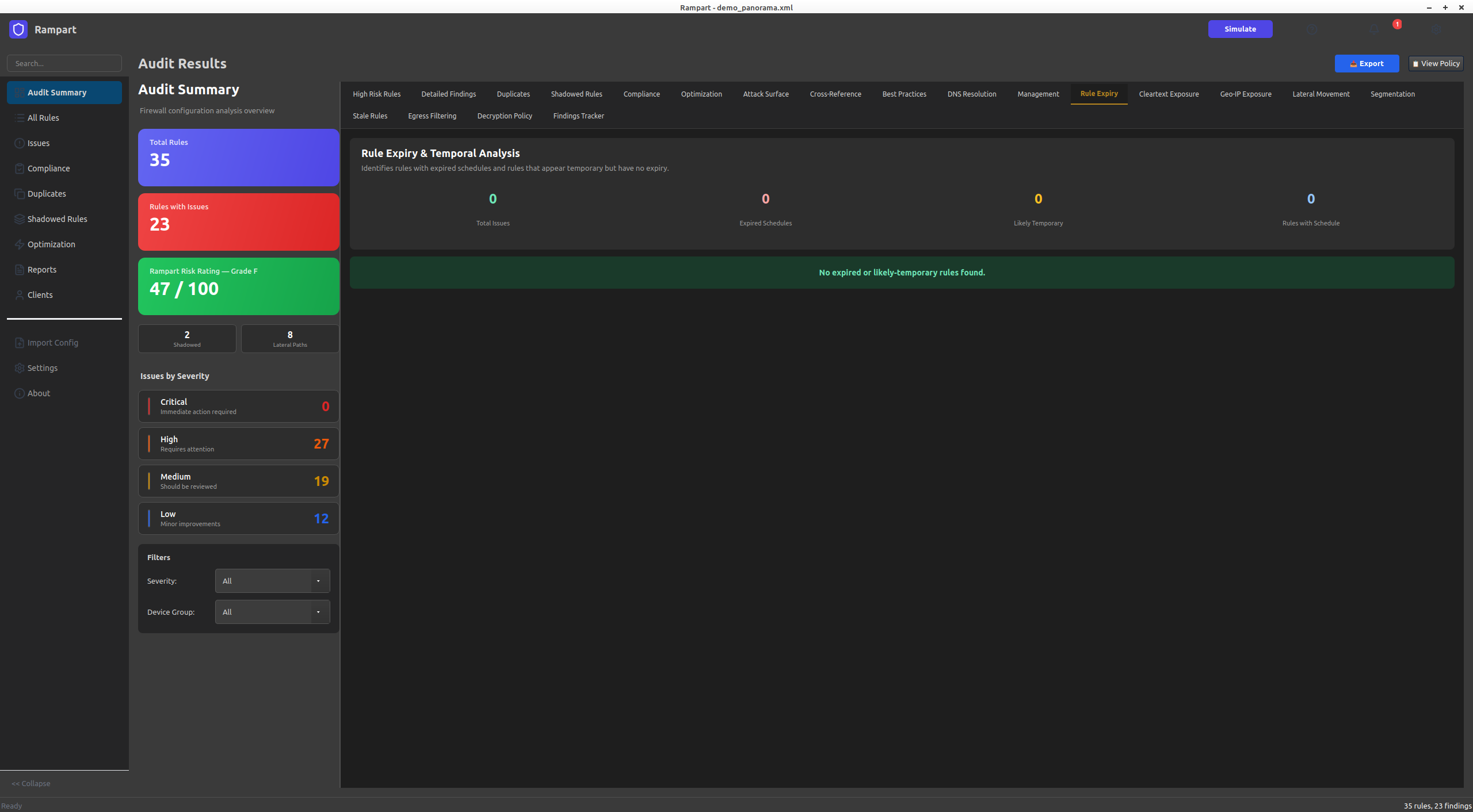This screenshot has width=1473, height=812.
Task: Open the Device Group filter dropdown
Action: coord(272,612)
